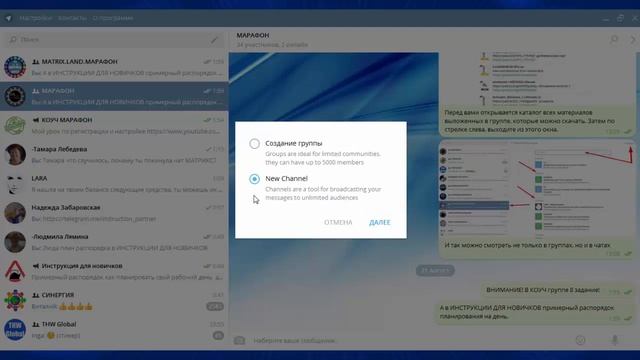Click the attach camera icon near message box

pyautogui.click(x=240, y=340)
